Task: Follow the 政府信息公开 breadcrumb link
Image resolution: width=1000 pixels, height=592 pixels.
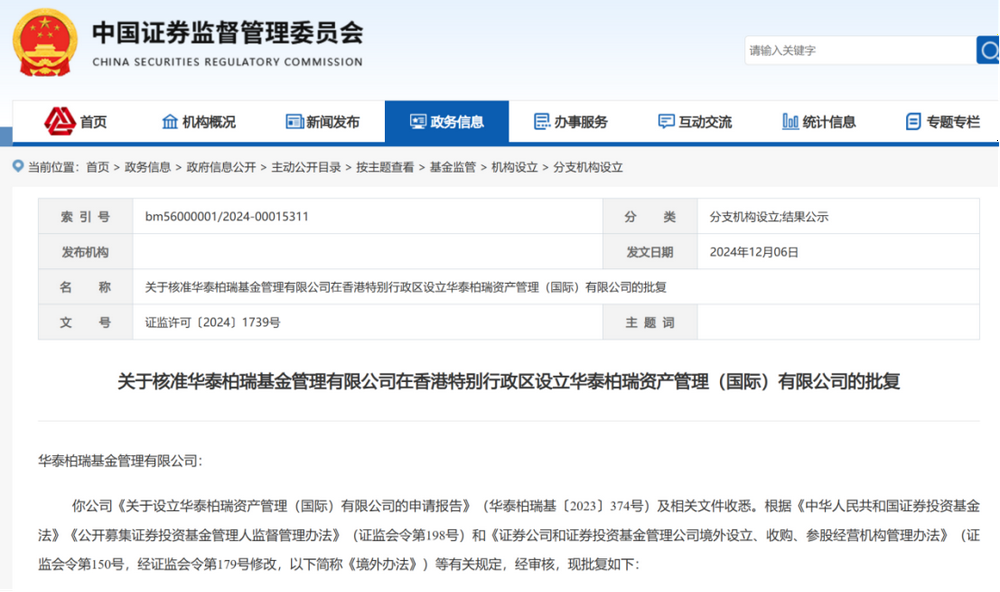Action: (221, 167)
